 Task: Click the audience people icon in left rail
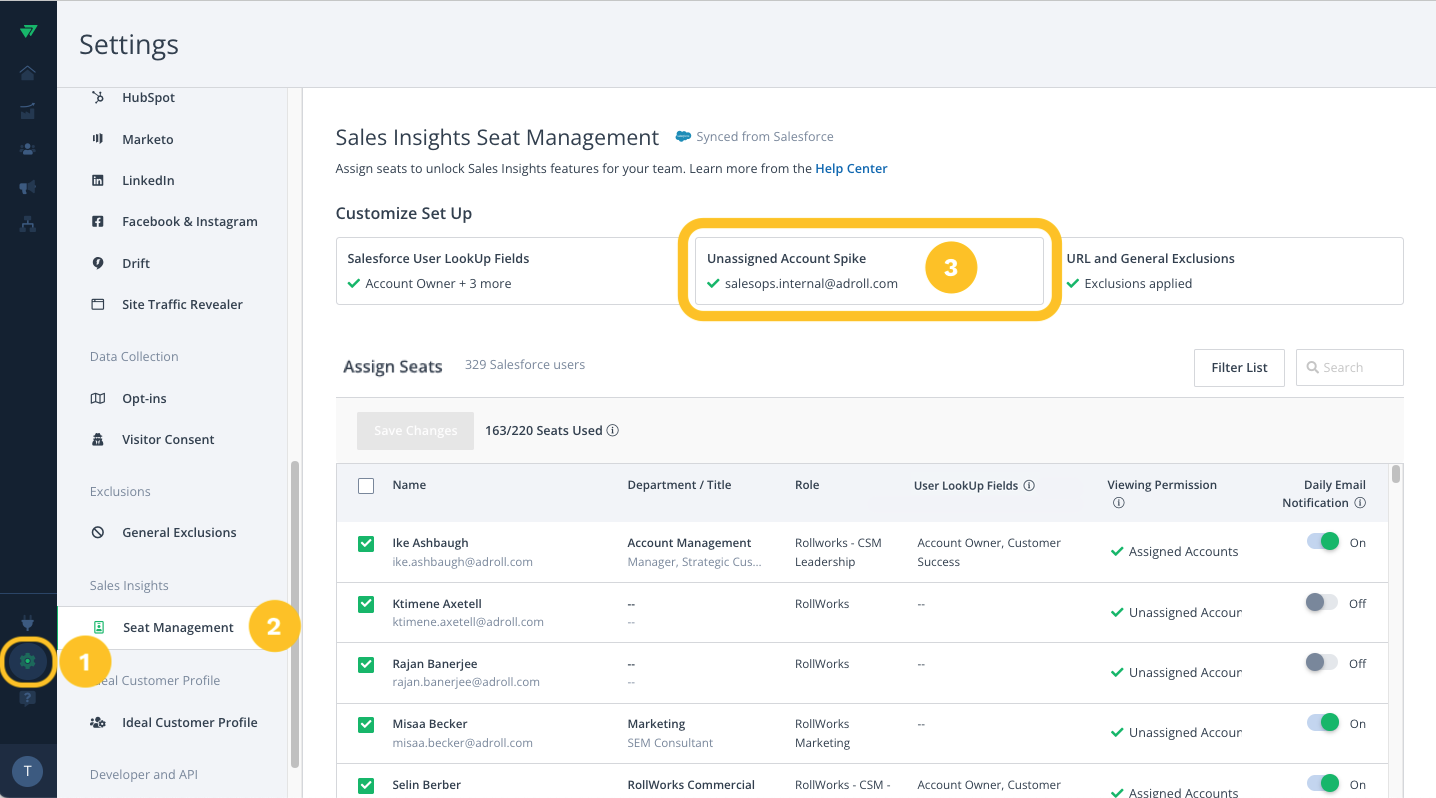(28, 149)
